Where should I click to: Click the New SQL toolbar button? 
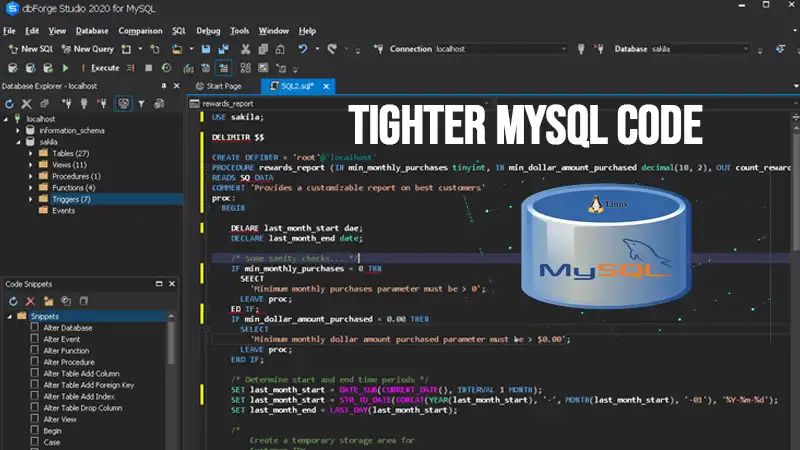point(31,49)
